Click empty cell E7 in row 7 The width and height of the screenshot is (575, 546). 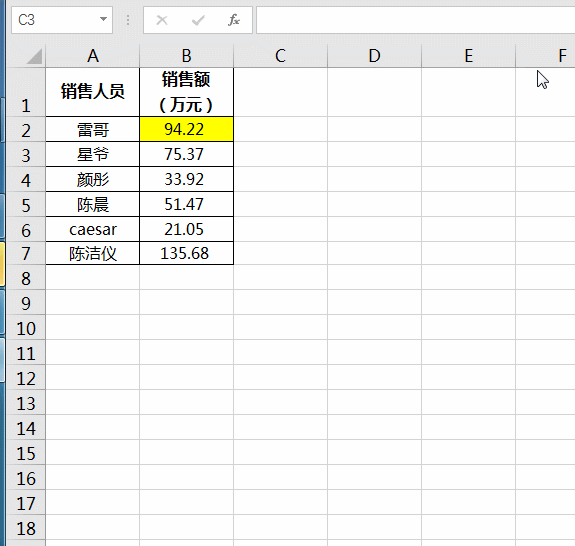[469, 253]
